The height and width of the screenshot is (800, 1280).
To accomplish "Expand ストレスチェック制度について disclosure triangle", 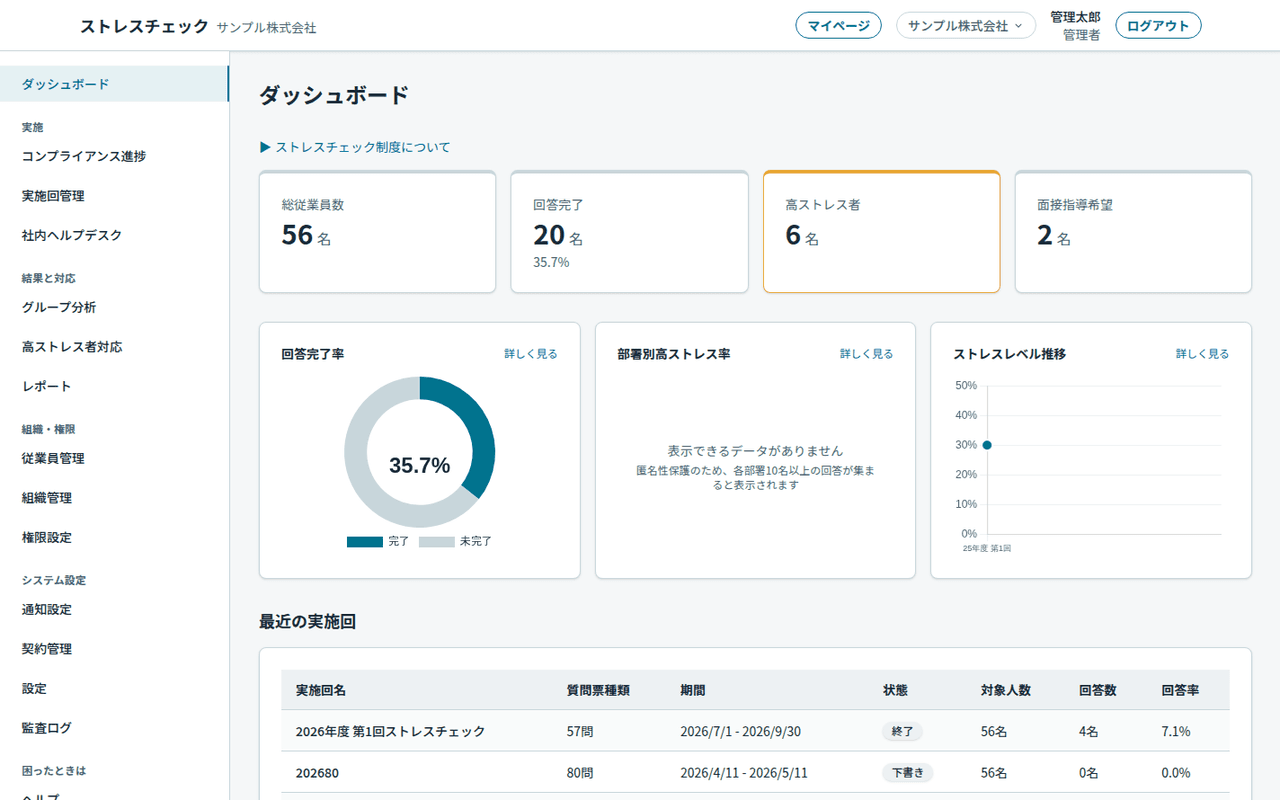I will click(x=355, y=147).
